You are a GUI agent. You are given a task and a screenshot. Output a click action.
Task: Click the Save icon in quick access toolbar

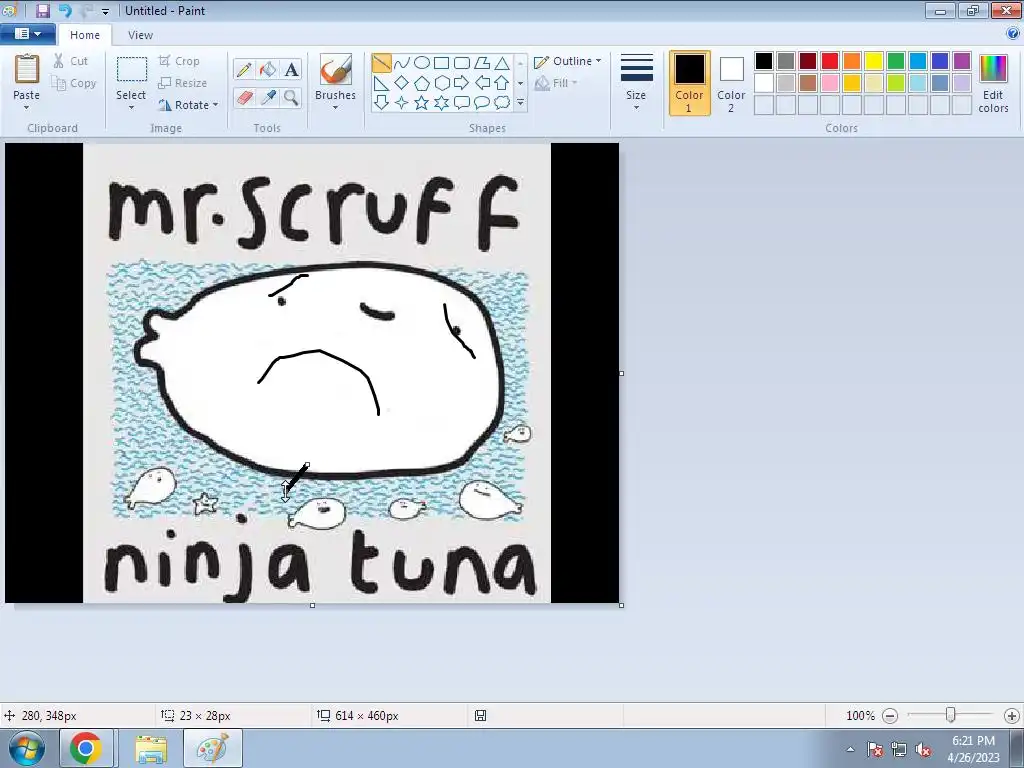[42, 10]
